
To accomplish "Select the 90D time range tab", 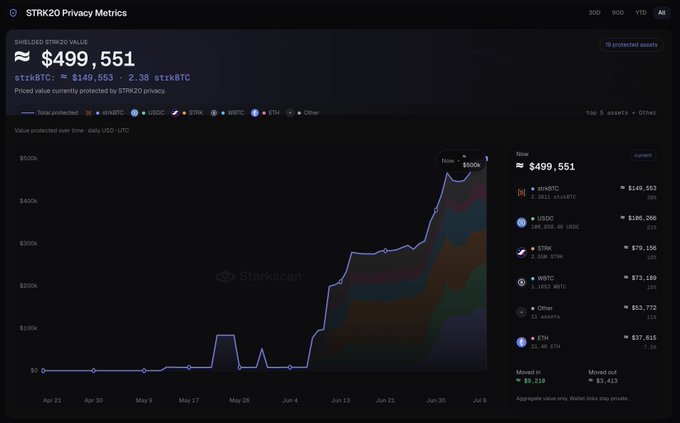I will [x=618, y=13].
